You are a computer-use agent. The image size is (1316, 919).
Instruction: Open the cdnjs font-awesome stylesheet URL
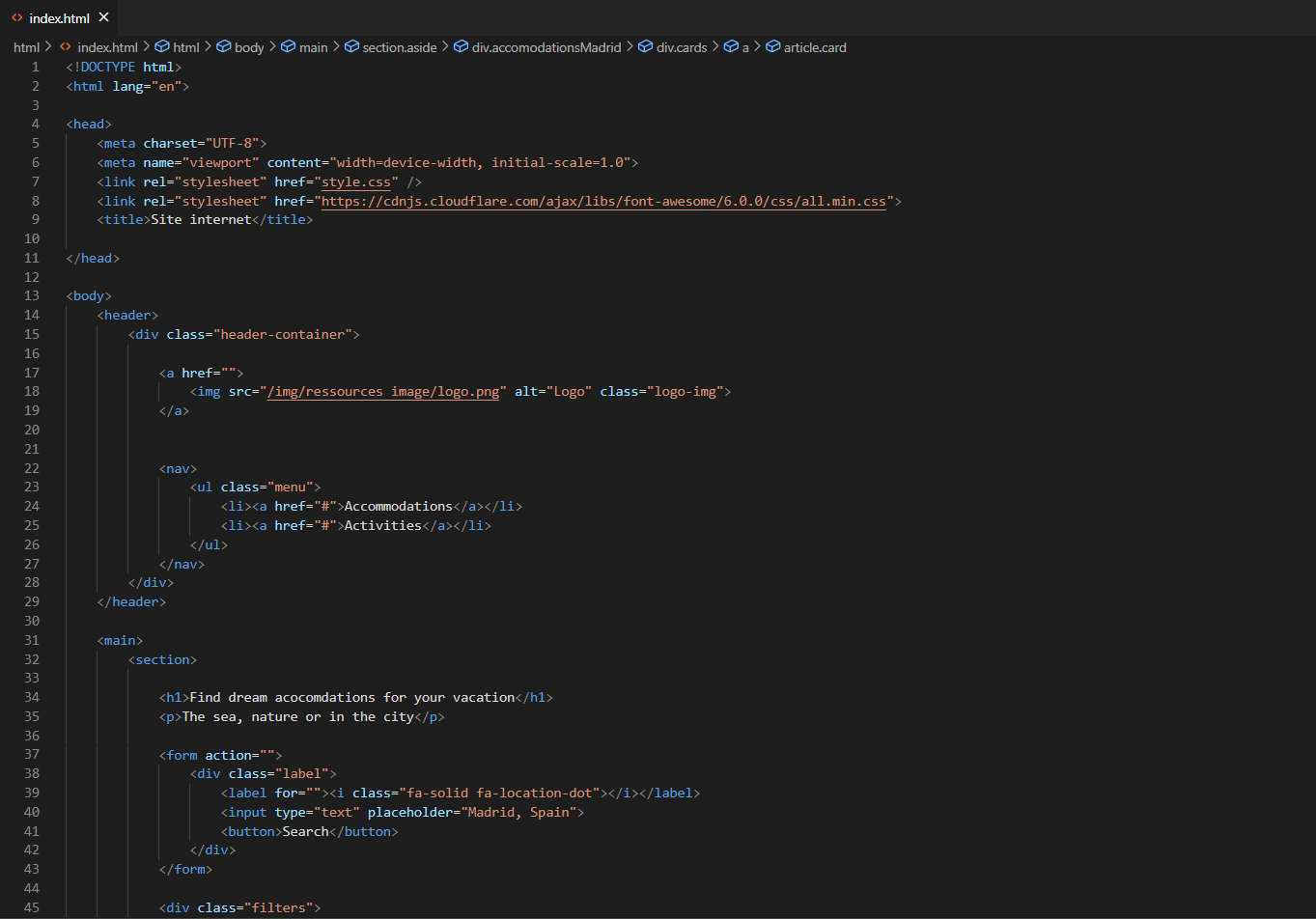[602, 201]
